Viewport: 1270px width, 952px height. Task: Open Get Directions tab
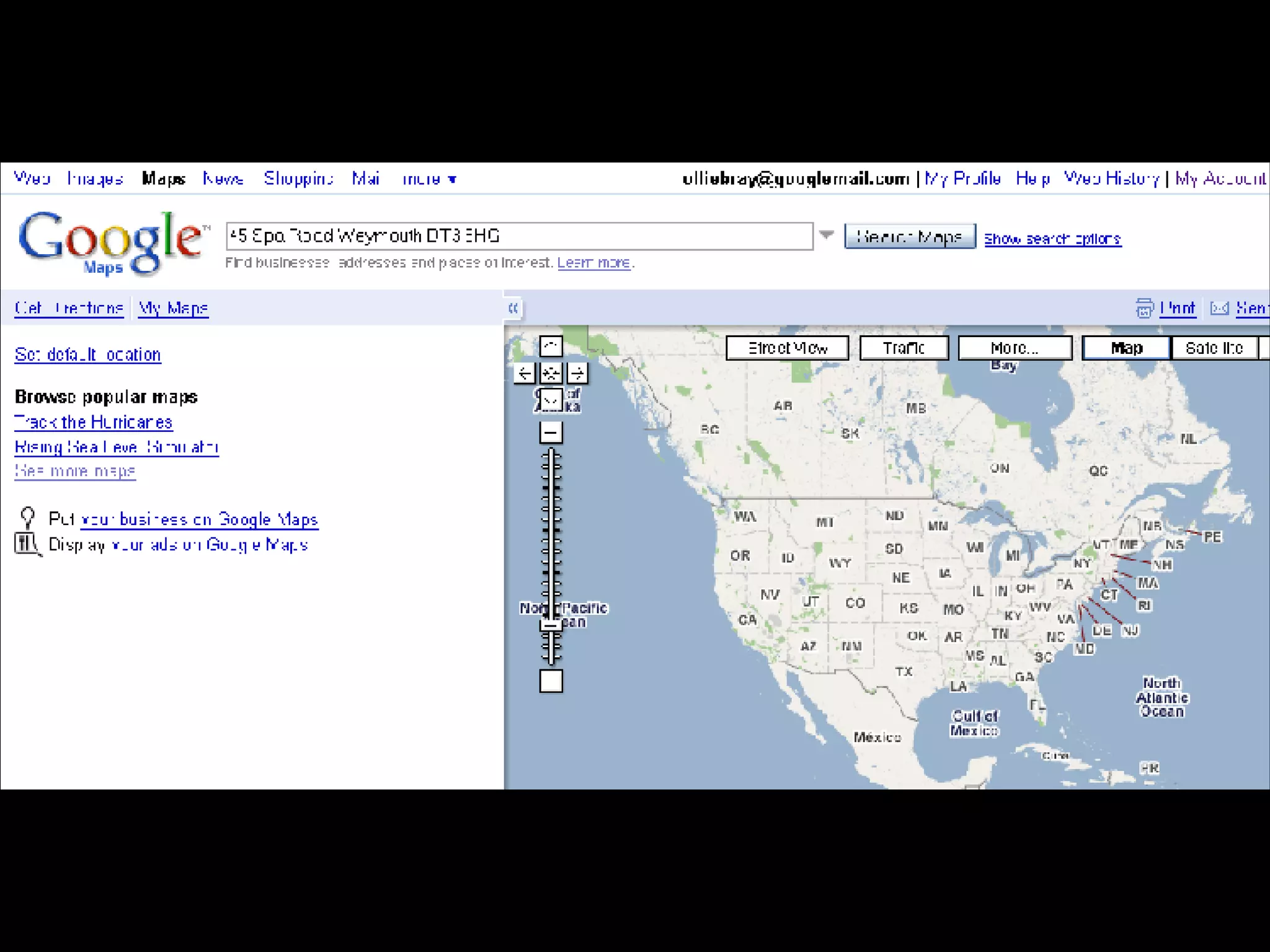(x=69, y=308)
